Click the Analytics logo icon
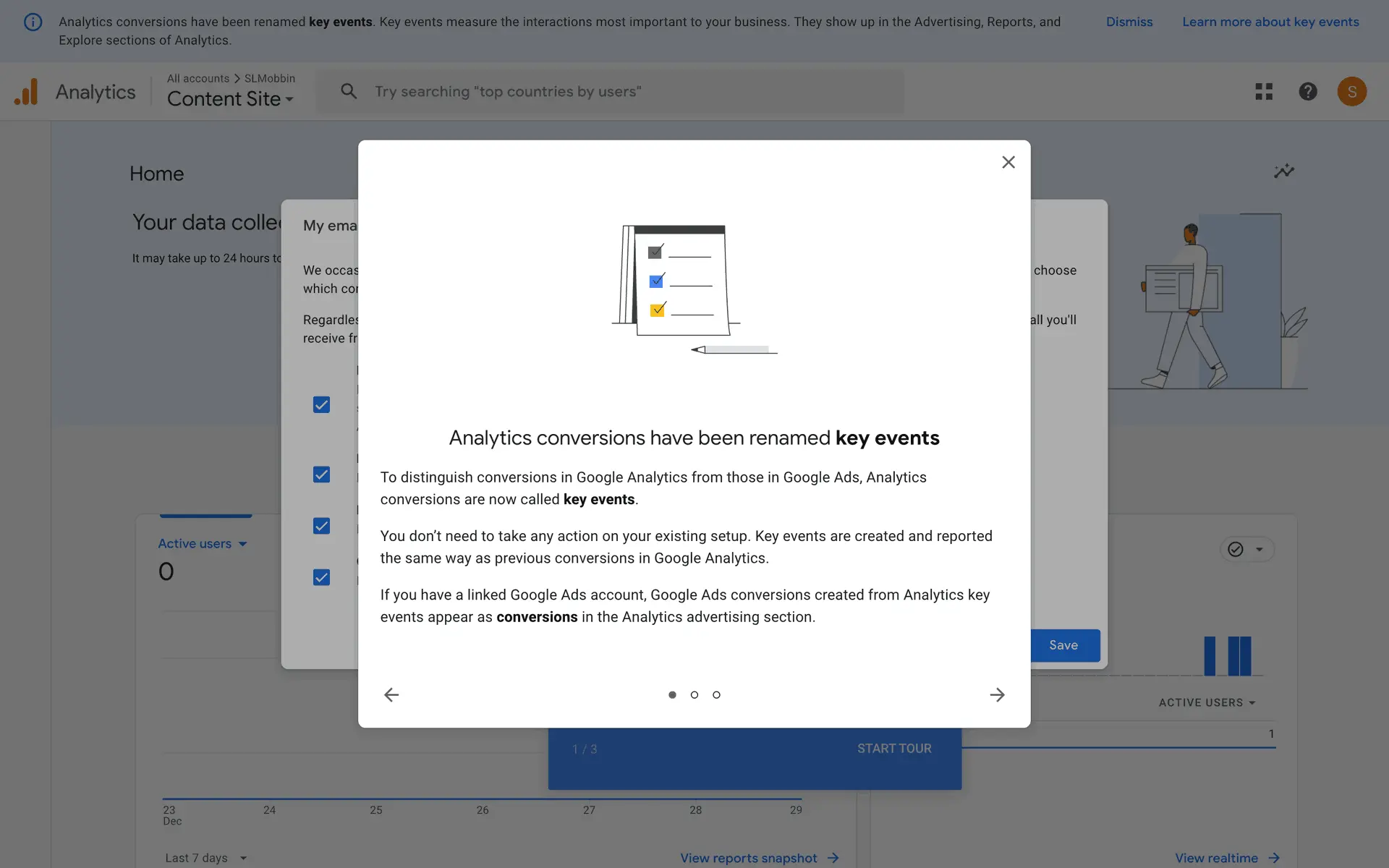This screenshot has width=1389, height=868. pyautogui.click(x=26, y=92)
